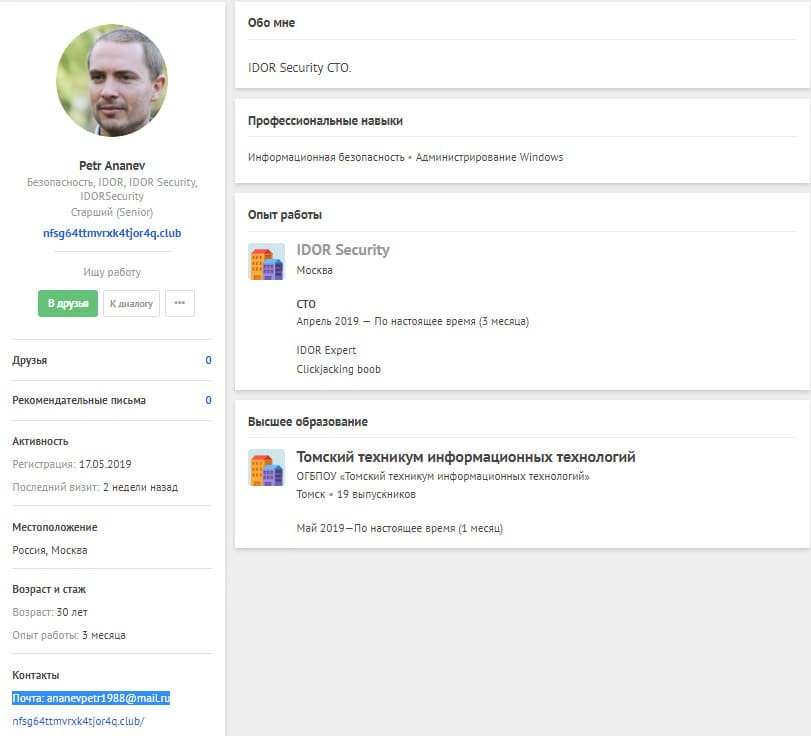Click the IDOR Security company building icon

pyautogui.click(x=266, y=262)
